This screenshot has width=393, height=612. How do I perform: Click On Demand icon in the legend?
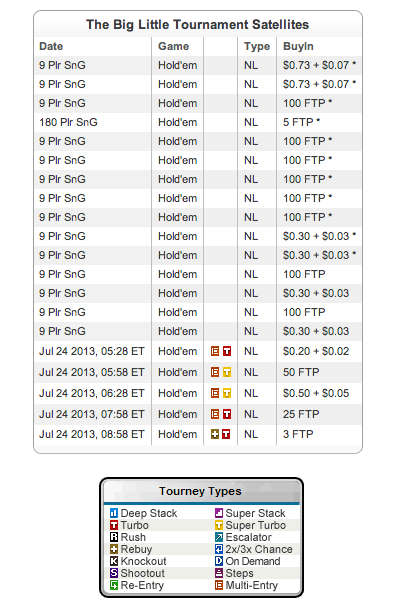[219, 561]
